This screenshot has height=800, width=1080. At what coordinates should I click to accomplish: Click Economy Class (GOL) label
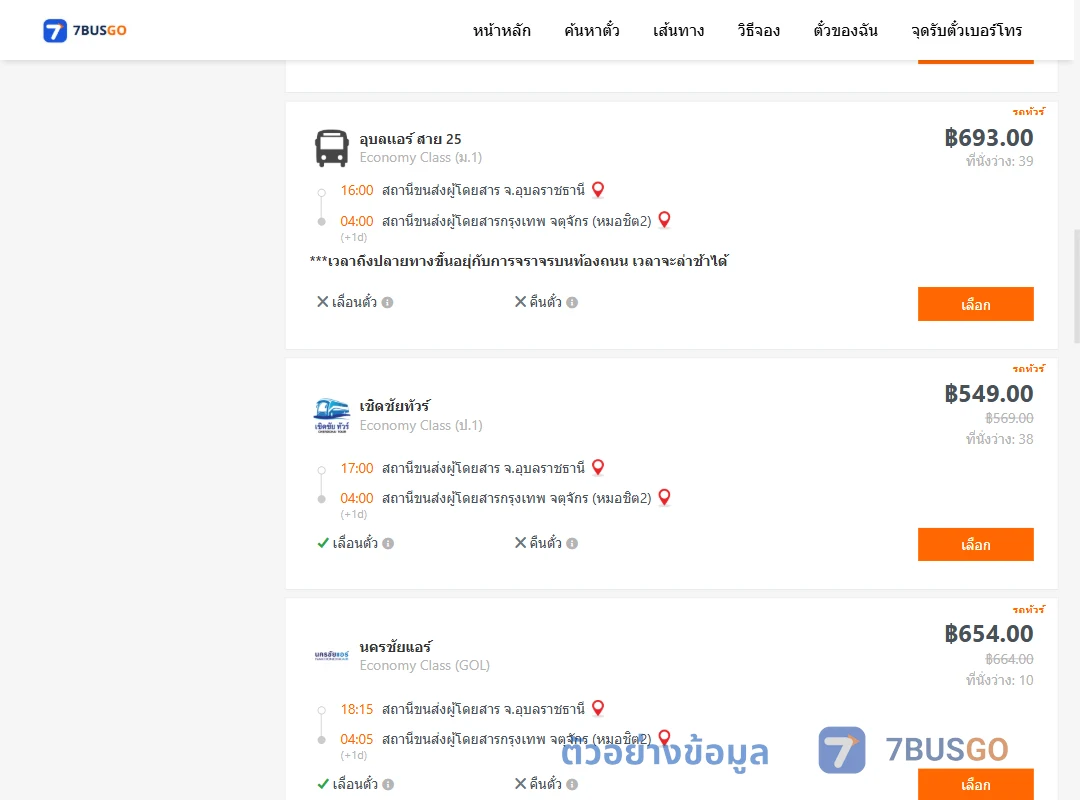click(x=425, y=666)
